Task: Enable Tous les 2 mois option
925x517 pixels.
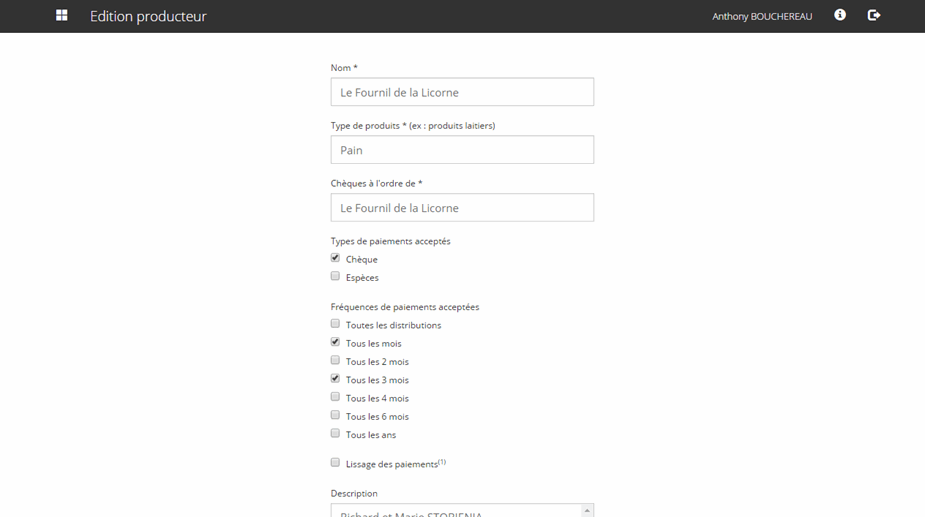Action: [336, 360]
